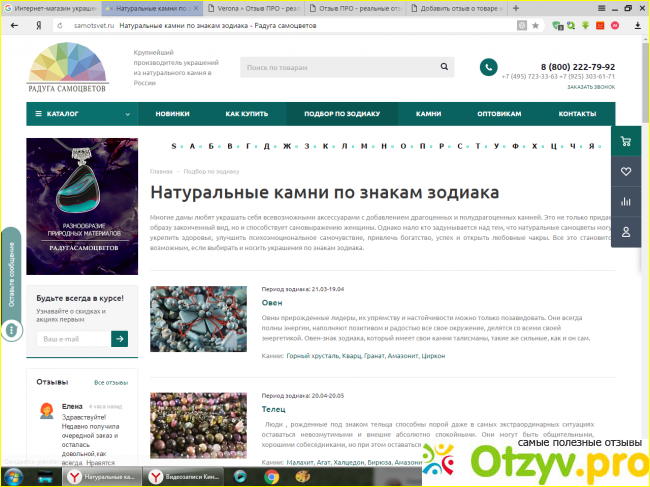
Task: Open the user account icon in the sidebar
Action: [x=626, y=232]
